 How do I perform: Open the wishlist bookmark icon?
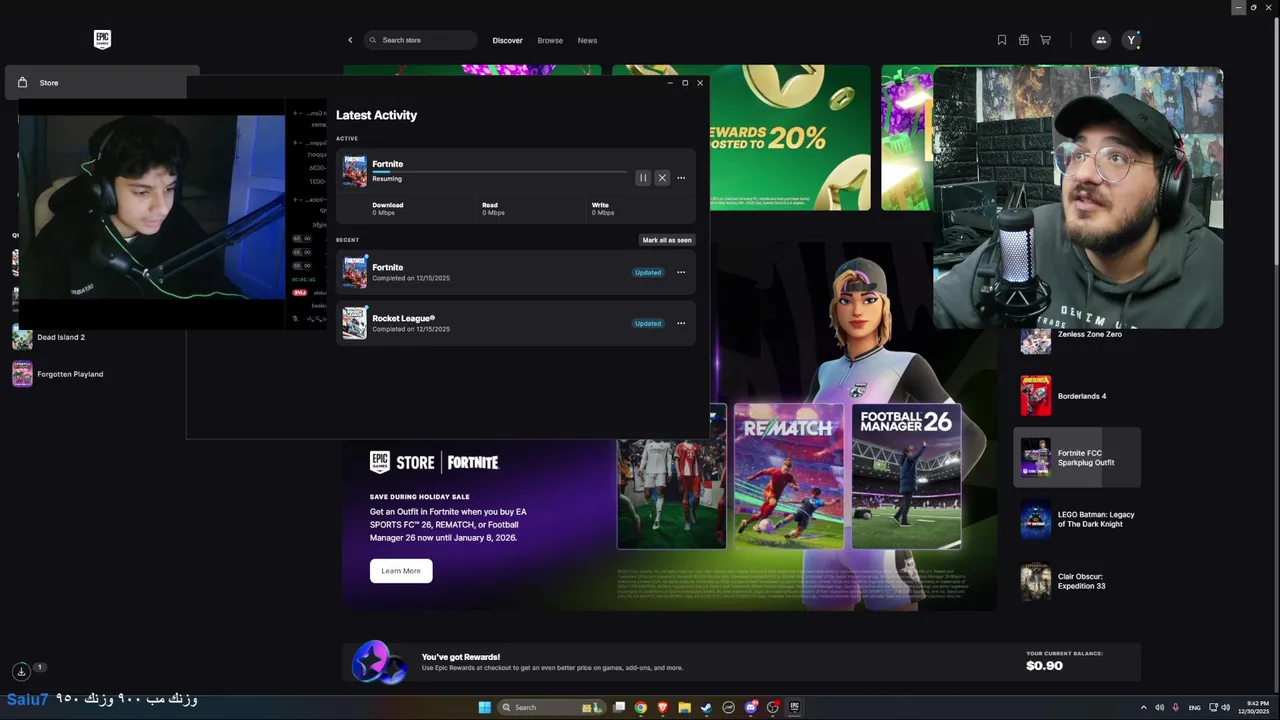[1001, 40]
